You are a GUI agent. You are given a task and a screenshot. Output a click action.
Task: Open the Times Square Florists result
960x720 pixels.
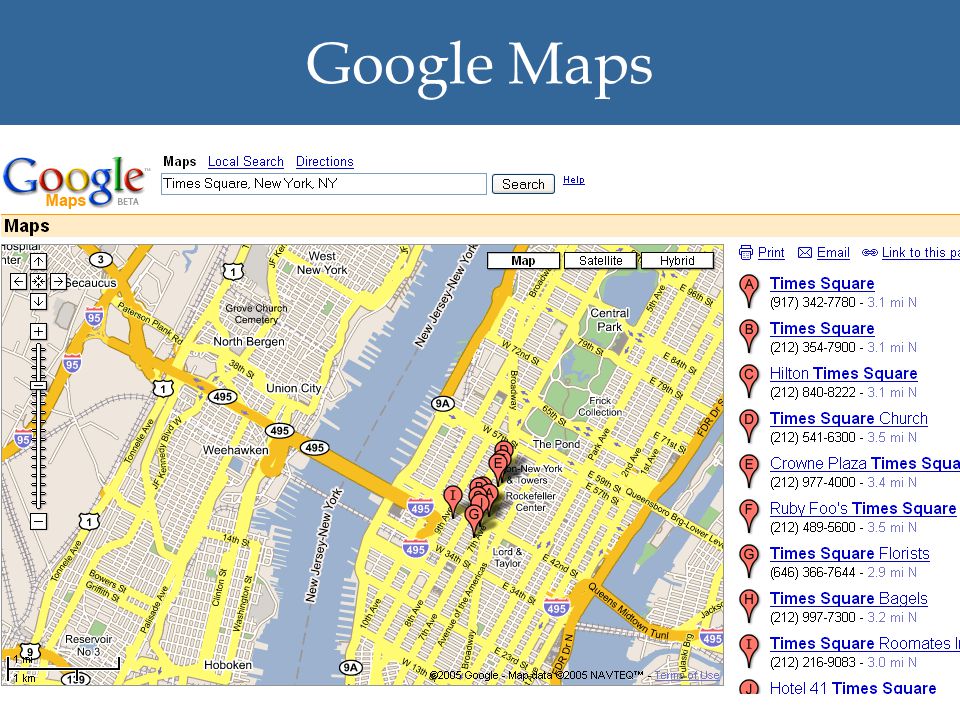(849, 553)
